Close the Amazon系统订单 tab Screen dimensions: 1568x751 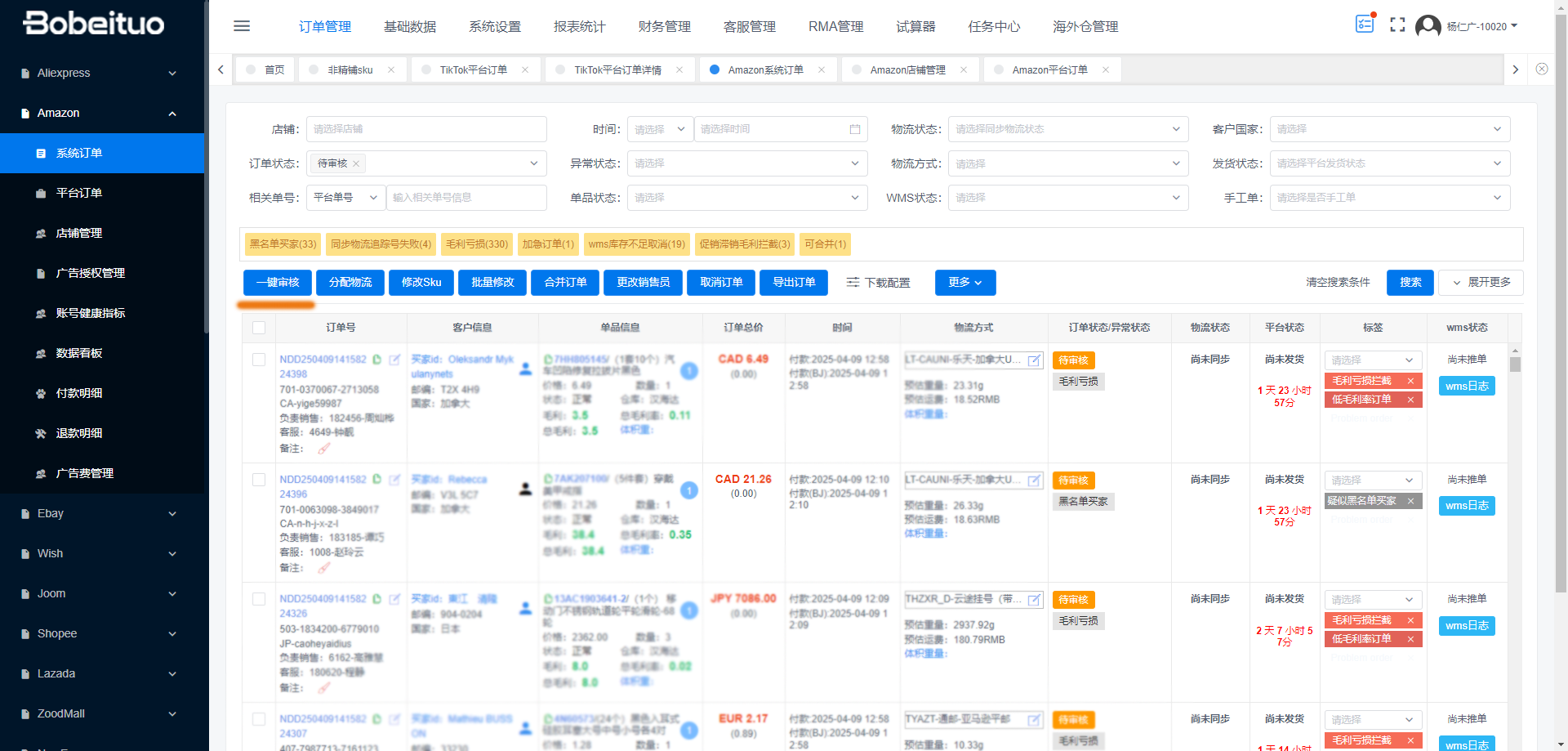pyautogui.click(x=822, y=70)
